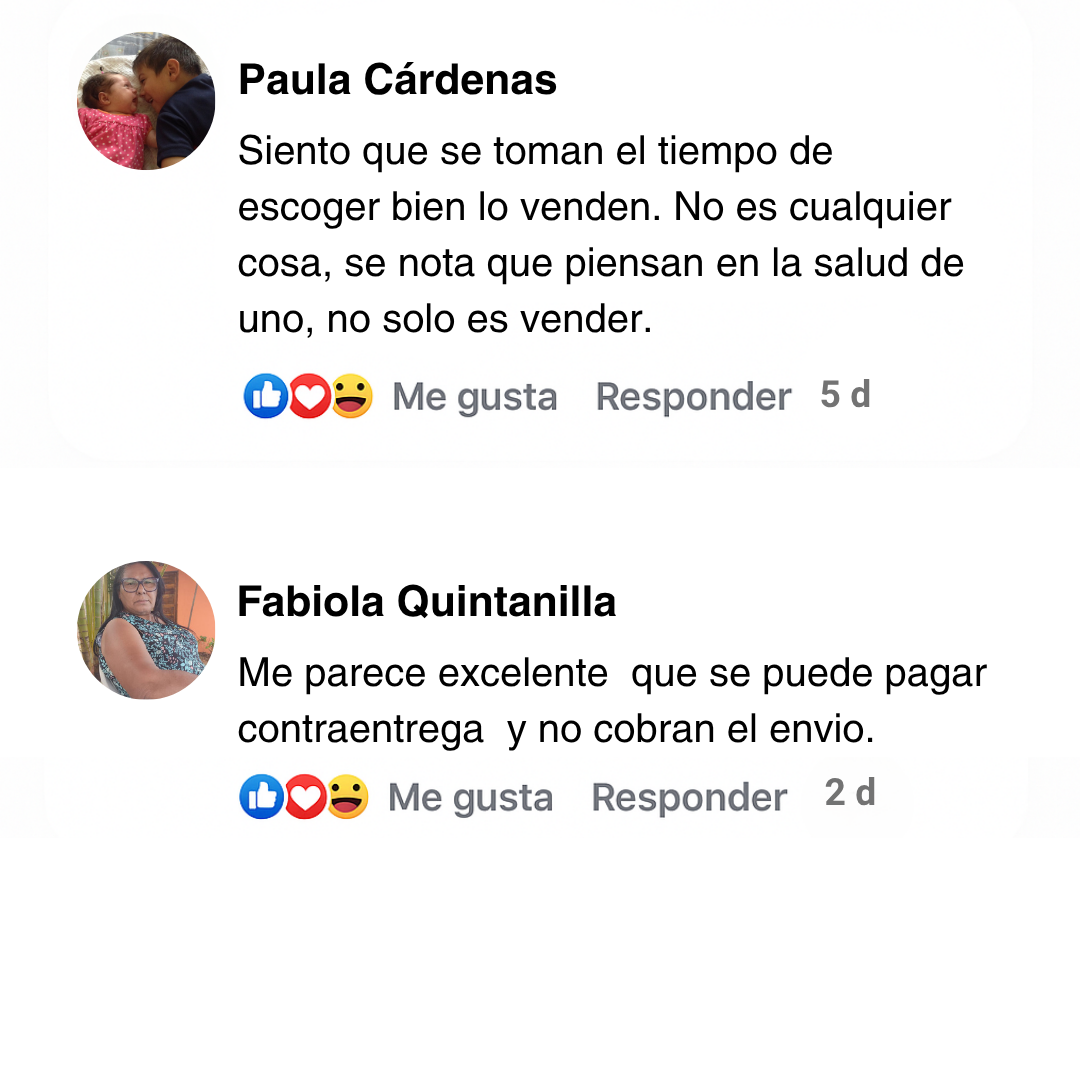
Task: Select Paula's comment text about salud
Action: [x=601, y=235]
